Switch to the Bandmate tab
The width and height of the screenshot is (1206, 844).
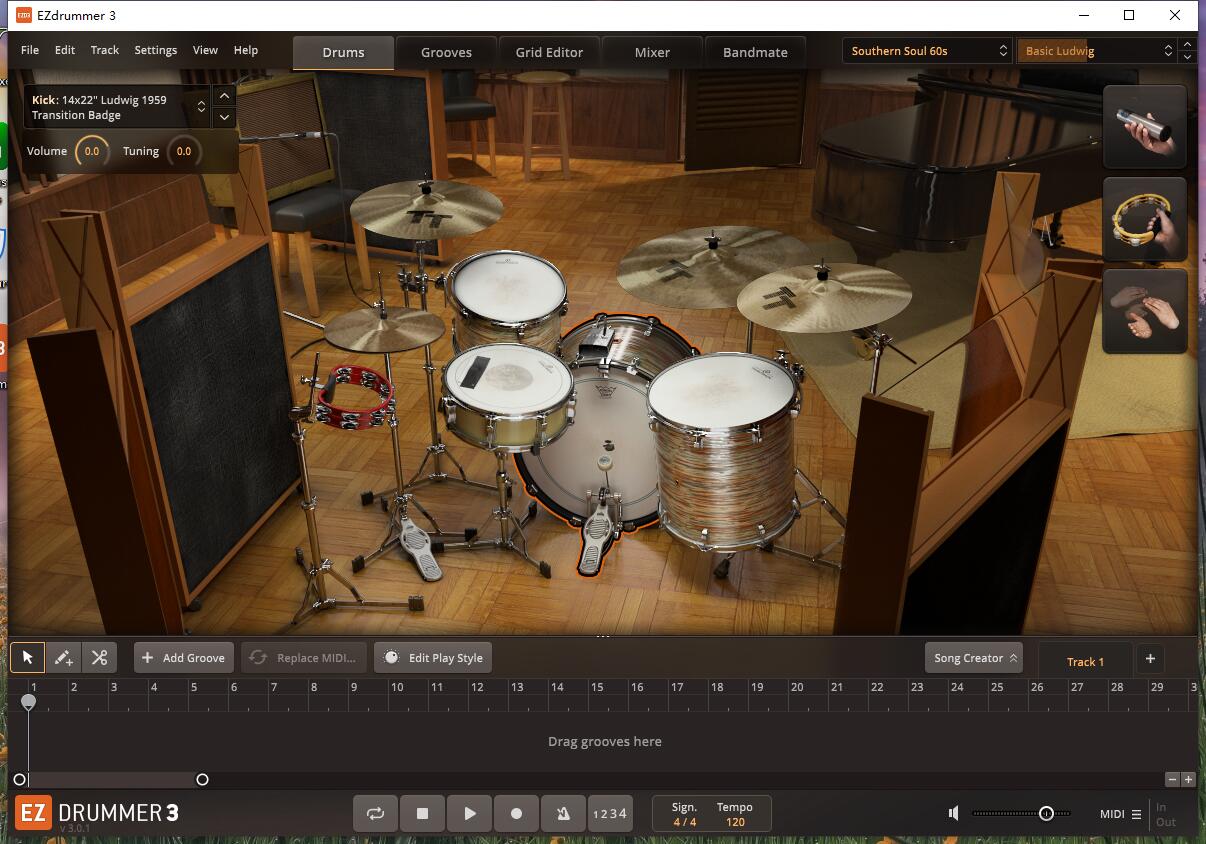click(x=755, y=52)
